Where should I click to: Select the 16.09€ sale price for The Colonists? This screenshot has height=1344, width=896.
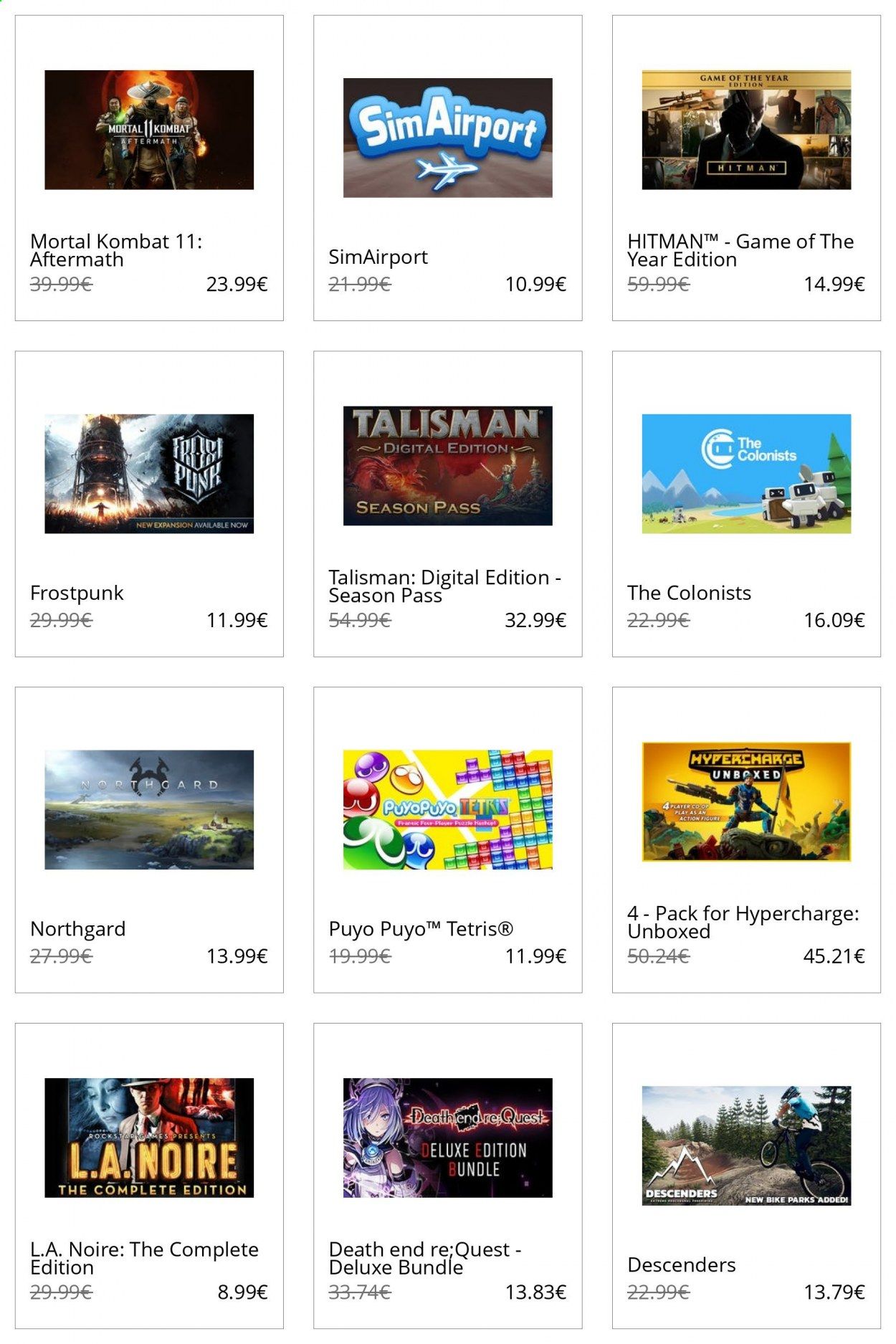tap(834, 620)
